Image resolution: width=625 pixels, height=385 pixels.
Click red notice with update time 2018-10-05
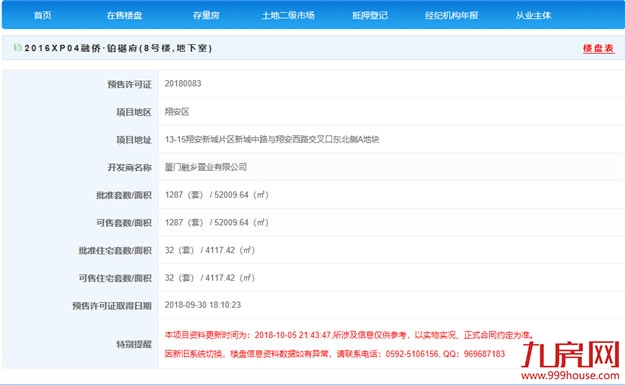pos(349,335)
